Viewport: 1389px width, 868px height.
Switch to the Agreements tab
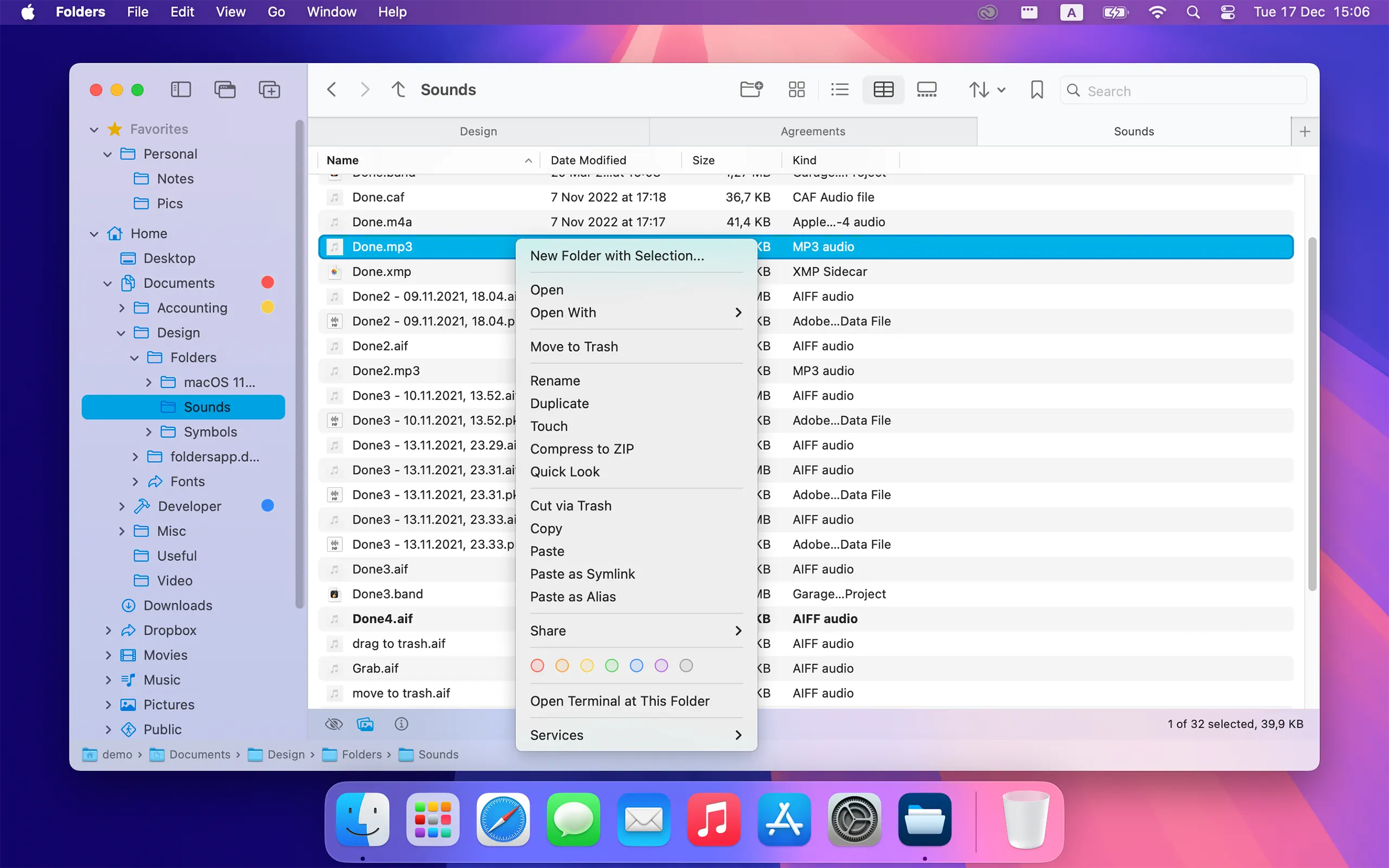[x=812, y=131]
